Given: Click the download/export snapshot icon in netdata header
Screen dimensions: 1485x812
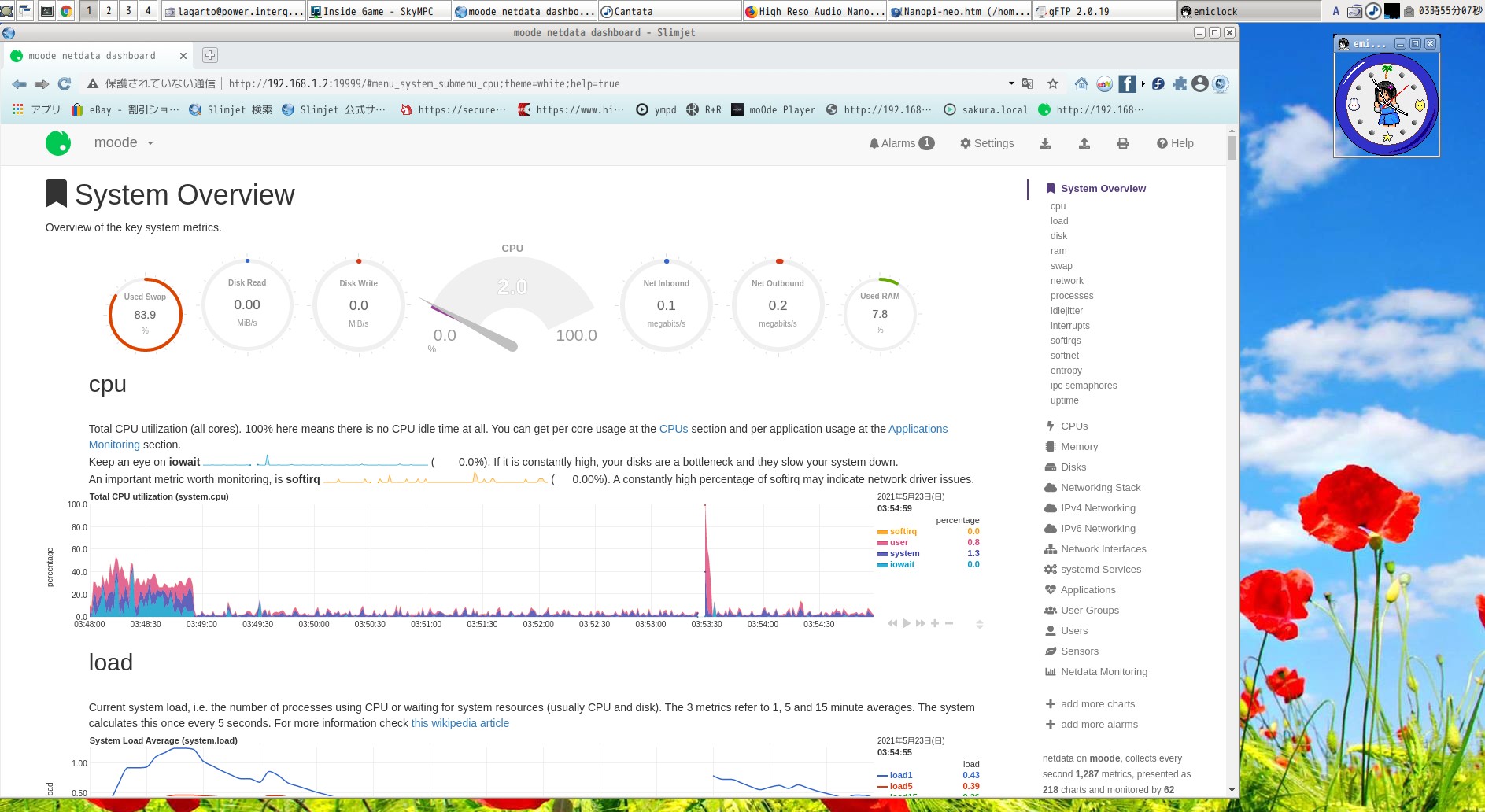Looking at the screenshot, I should [x=1045, y=143].
